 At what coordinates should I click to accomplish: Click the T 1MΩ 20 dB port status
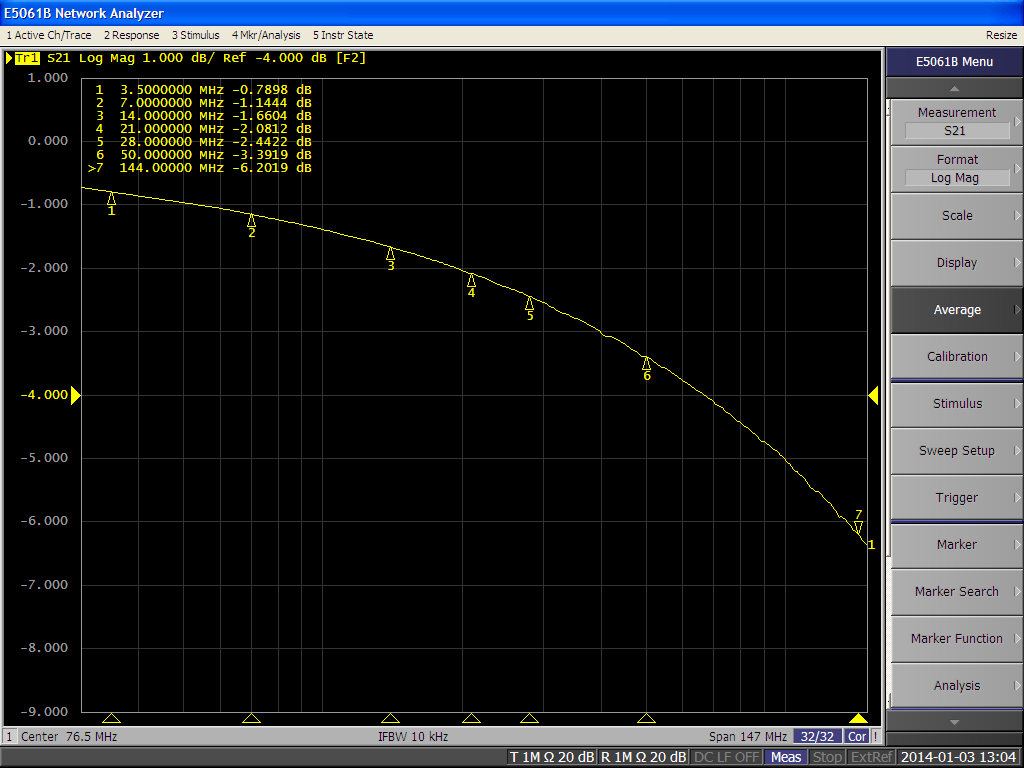[x=551, y=758]
